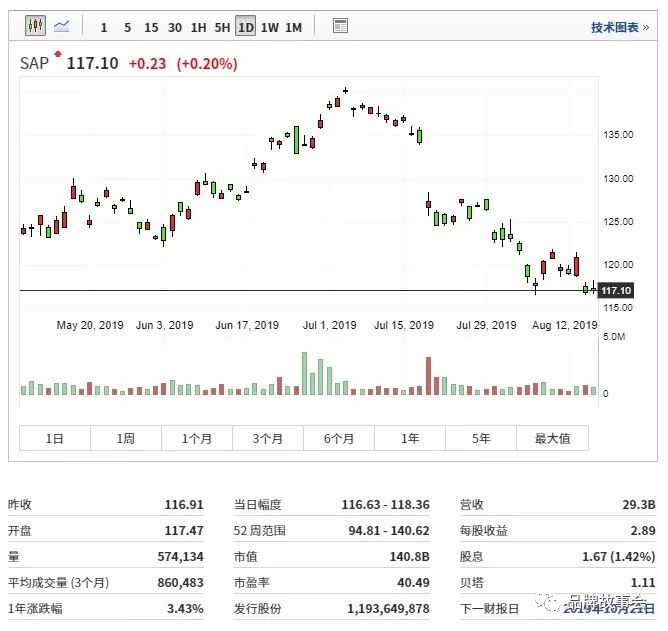This screenshot has height=631, width=668.
Task: Switch to candlestick chart type
Action: point(35,26)
